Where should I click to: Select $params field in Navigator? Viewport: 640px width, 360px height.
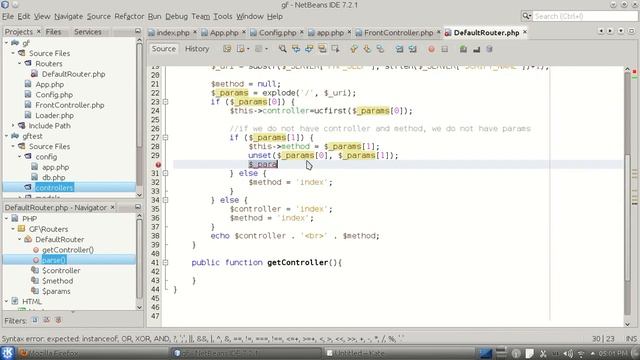pyautogui.click(x=56, y=291)
